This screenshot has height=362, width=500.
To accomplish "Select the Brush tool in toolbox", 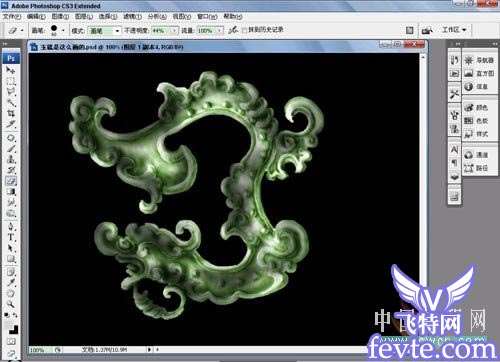I will 11,149.
